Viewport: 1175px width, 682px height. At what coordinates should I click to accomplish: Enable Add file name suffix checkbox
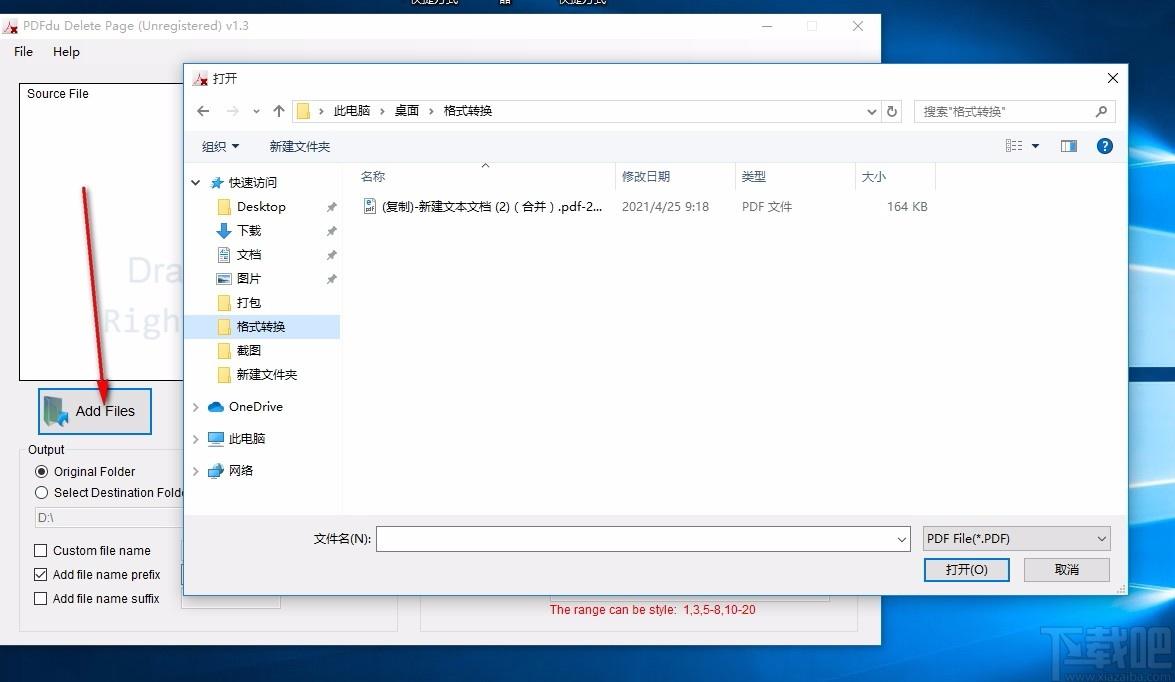point(41,598)
